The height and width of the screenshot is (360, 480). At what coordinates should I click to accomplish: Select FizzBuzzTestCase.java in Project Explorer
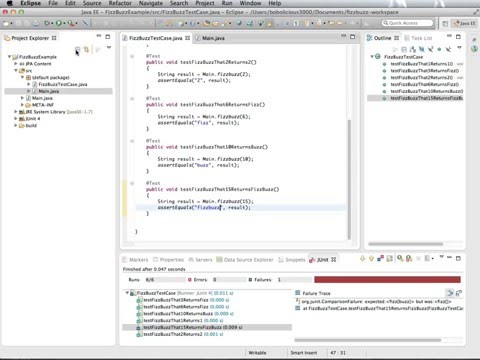tap(60, 84)
